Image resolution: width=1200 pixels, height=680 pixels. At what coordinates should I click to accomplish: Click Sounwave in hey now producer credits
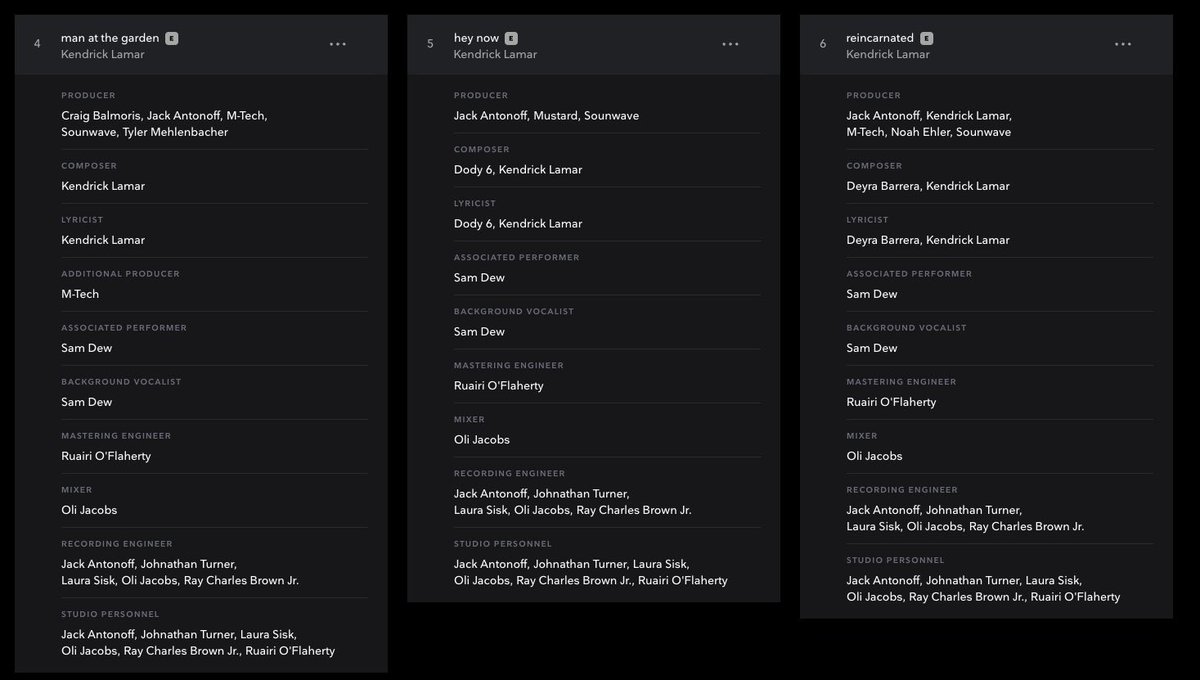point(612,116)
